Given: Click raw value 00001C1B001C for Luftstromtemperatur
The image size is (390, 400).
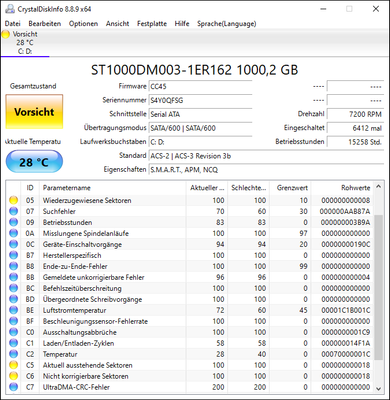Looking at the screenshot, I should pyautogui.click(x=346, y=310).
